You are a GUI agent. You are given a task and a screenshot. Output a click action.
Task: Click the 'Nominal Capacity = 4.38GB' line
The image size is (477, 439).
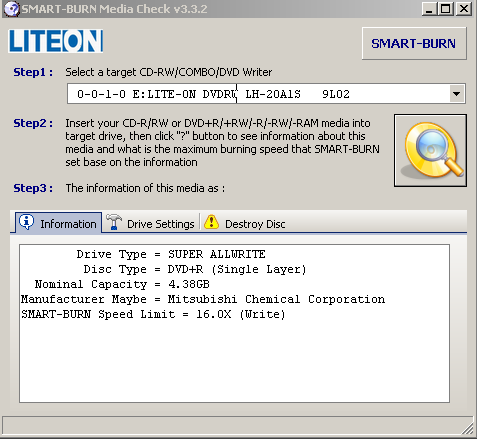122,284
